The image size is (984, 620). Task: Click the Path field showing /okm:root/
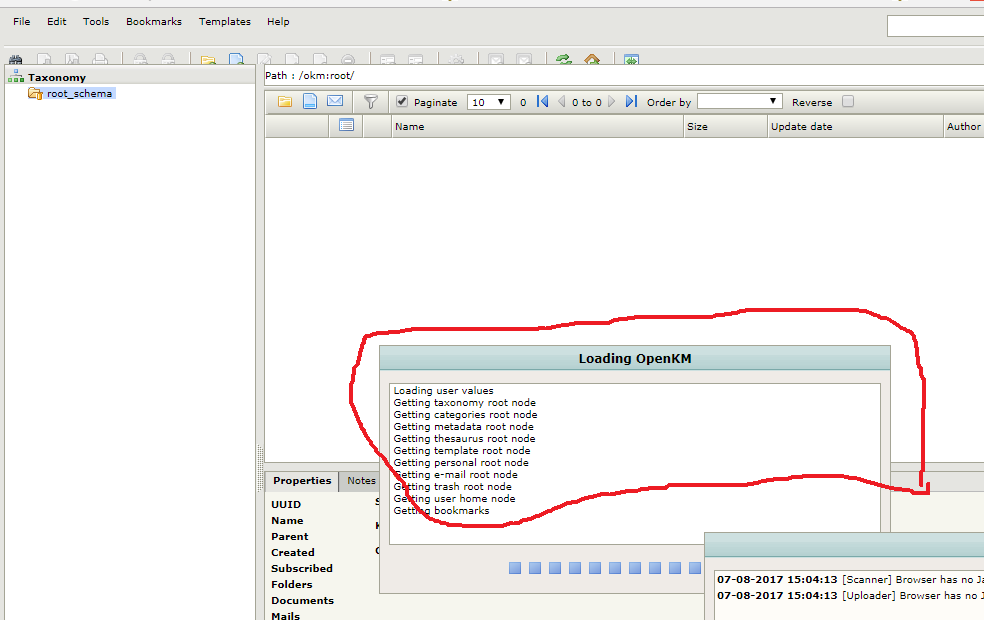620,76
